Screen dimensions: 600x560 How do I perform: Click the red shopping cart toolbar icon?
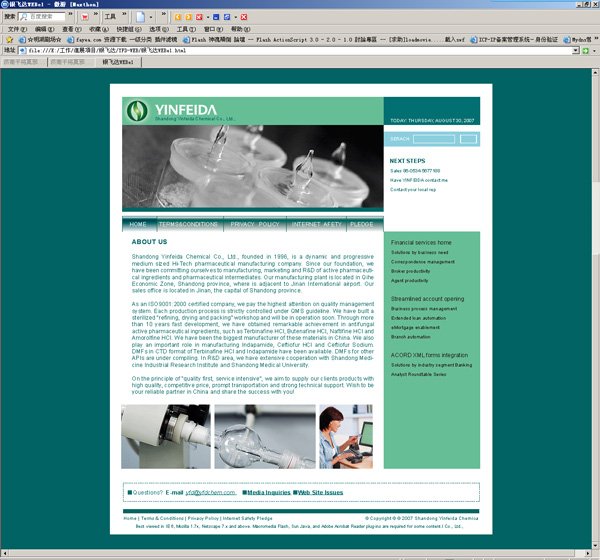(x=85, y=17)
